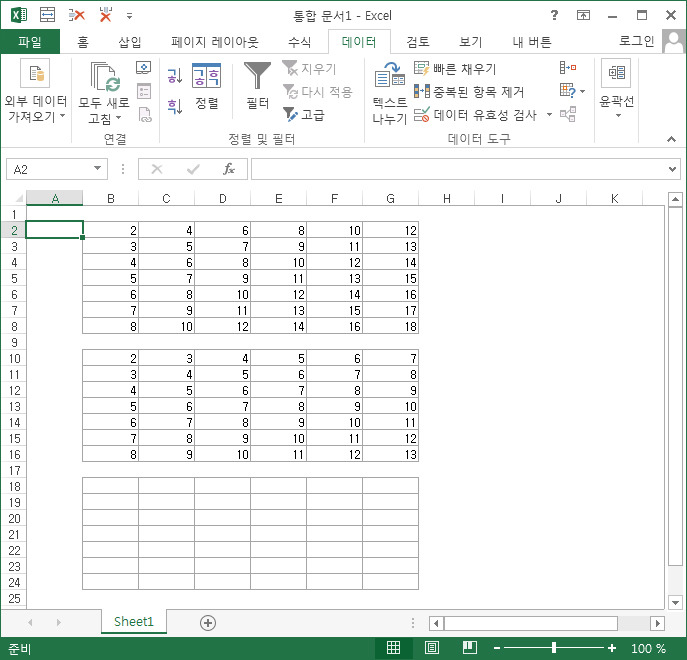Zoom out with the minus button
Viewport: 687px width, 660px height.
(x=497, y=648)
